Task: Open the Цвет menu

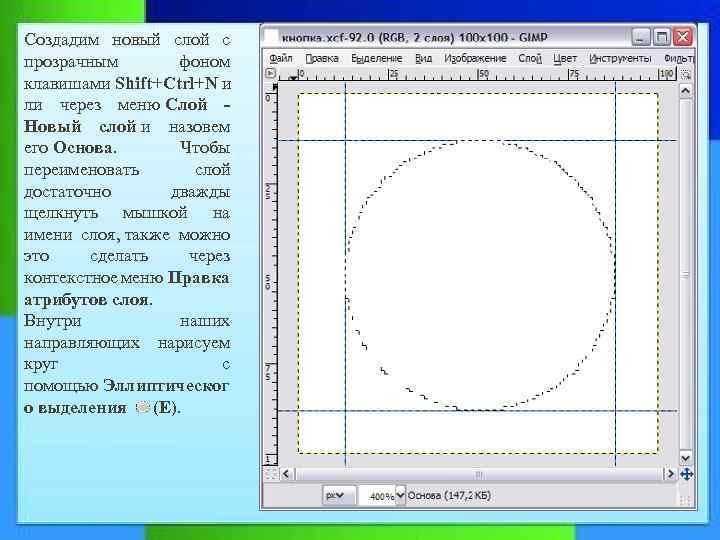Action: click(565, 58)
